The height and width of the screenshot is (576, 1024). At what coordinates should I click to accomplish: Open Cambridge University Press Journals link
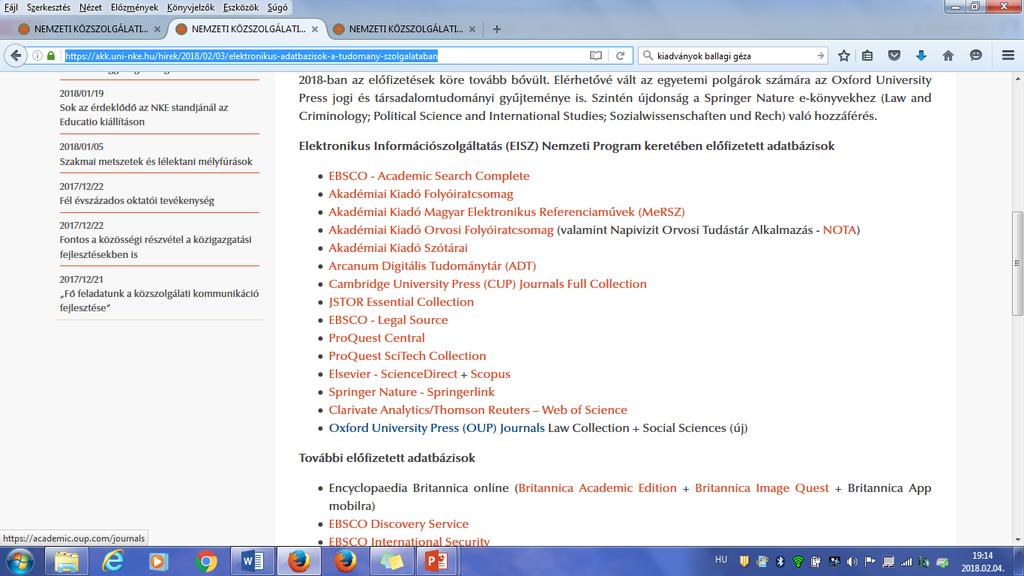pyautogui.click(x=487, y=284)
